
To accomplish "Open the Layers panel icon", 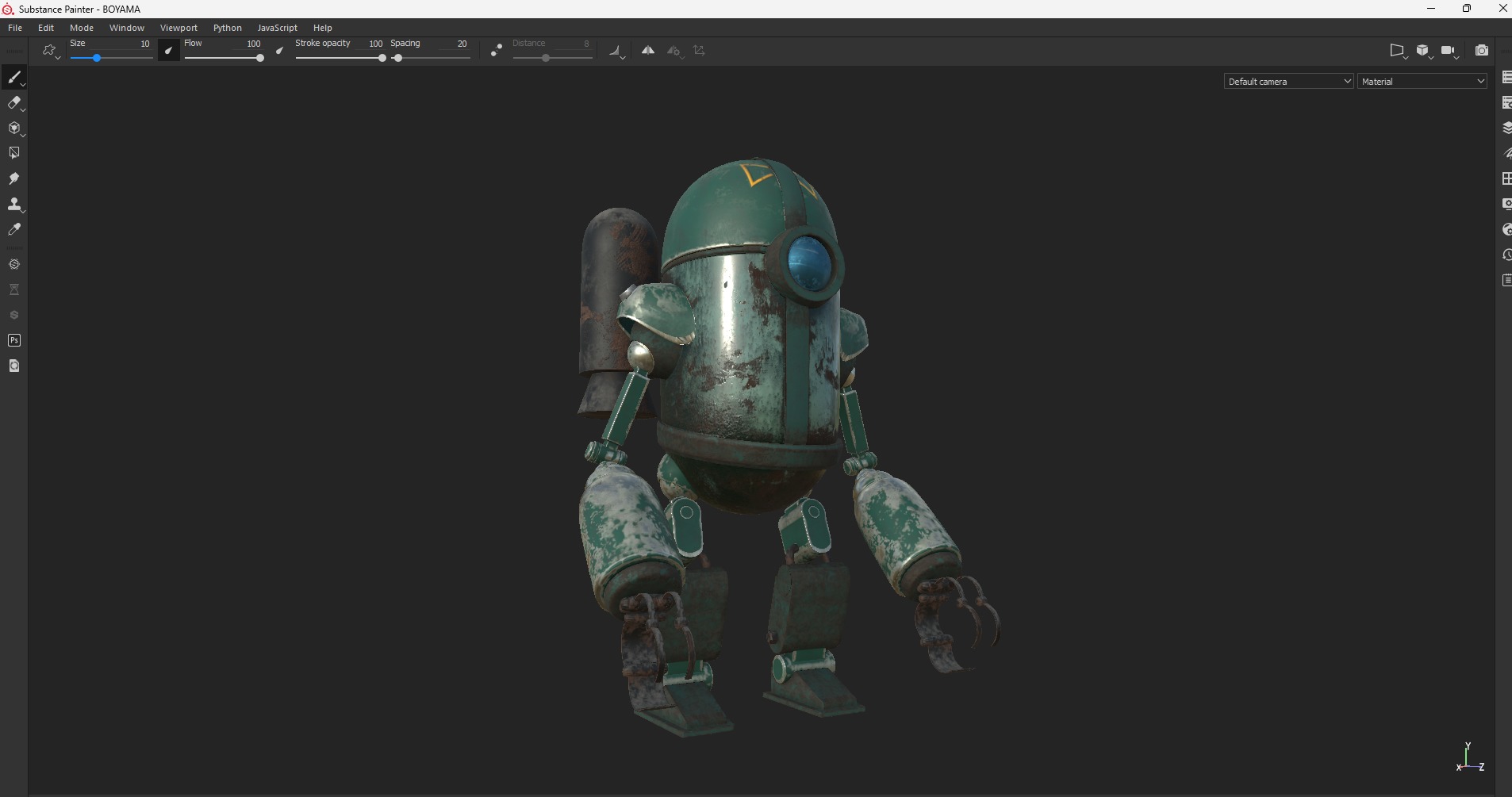I will [x=1506, y=128].
